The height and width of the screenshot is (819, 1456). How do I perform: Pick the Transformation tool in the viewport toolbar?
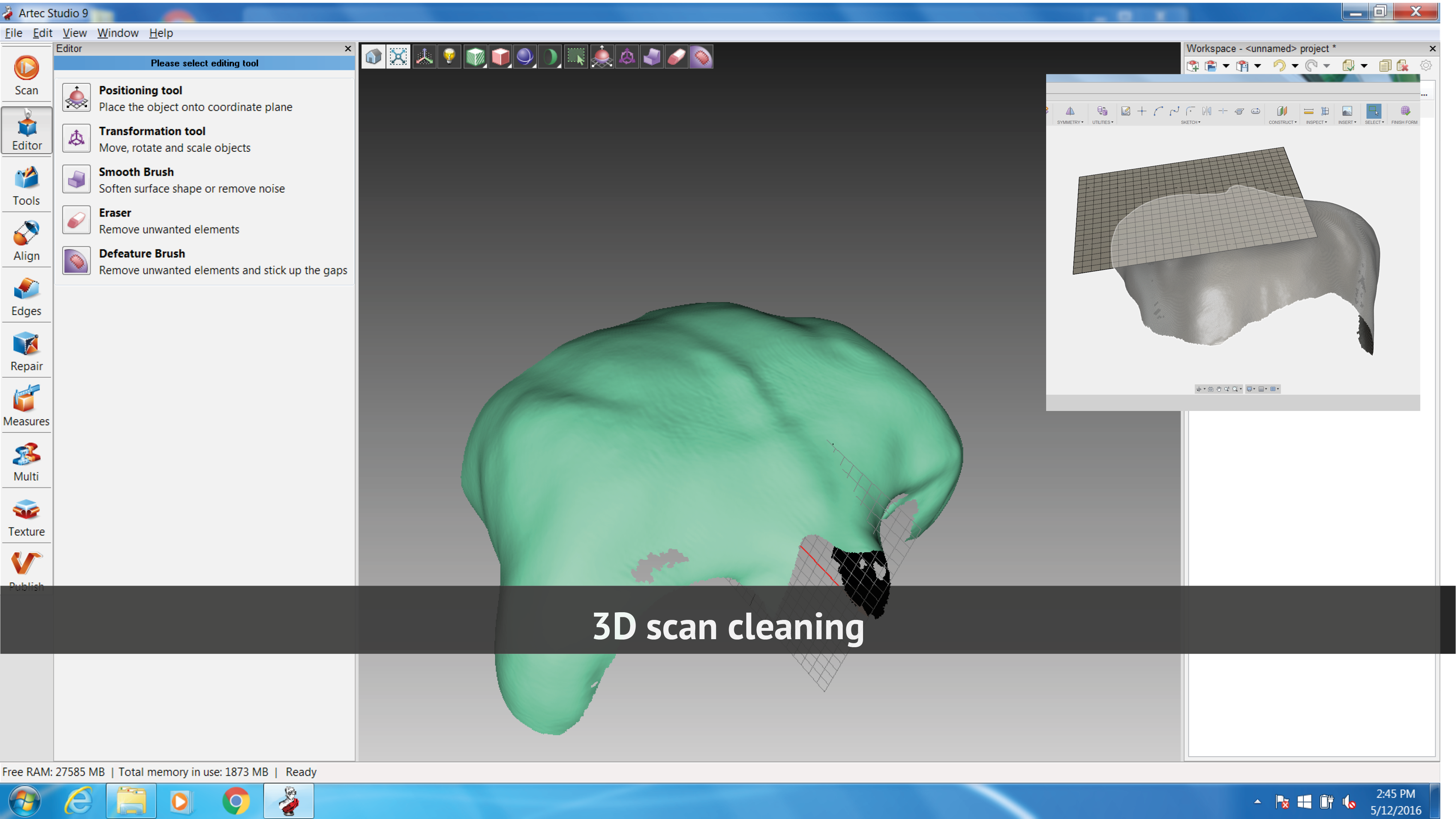pos(627,56)
